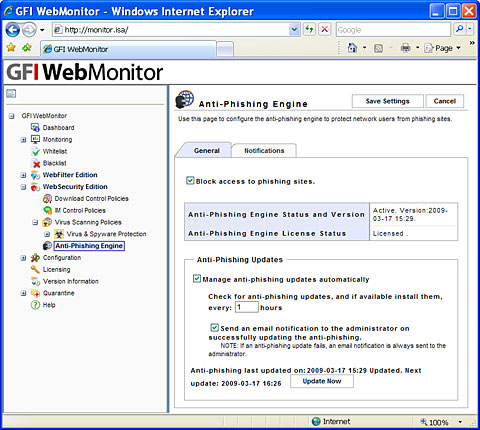Open the zoom level dropdown arrow
This screenshot has width=480, height=430.
click(x=460, y=422)
